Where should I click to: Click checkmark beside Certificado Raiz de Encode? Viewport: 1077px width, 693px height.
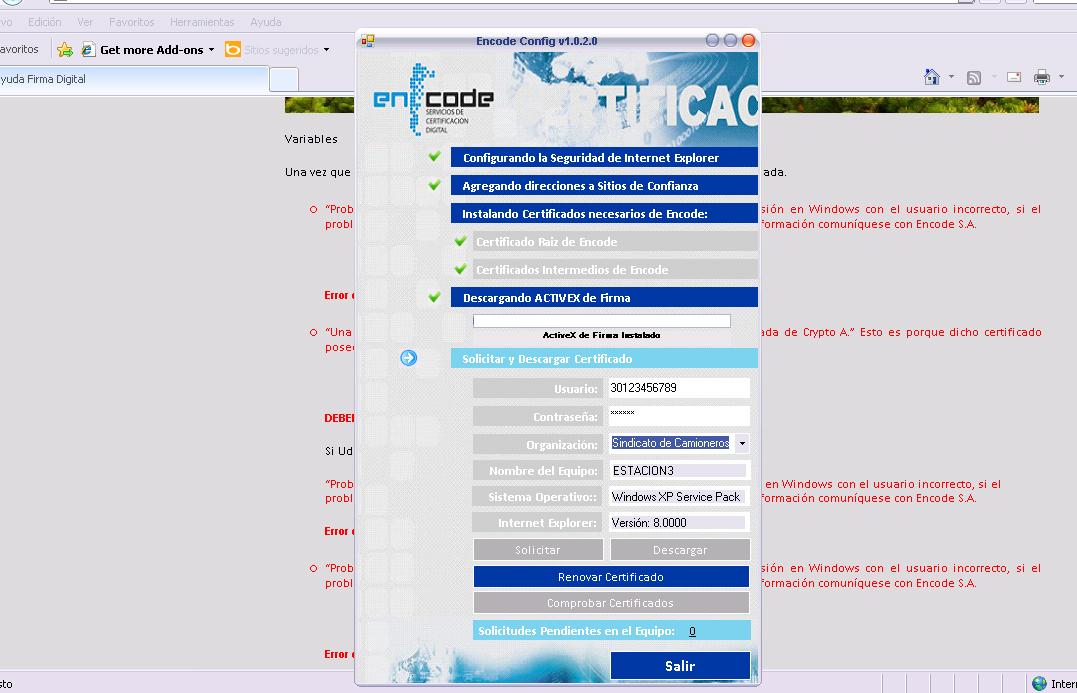(460, 241)
